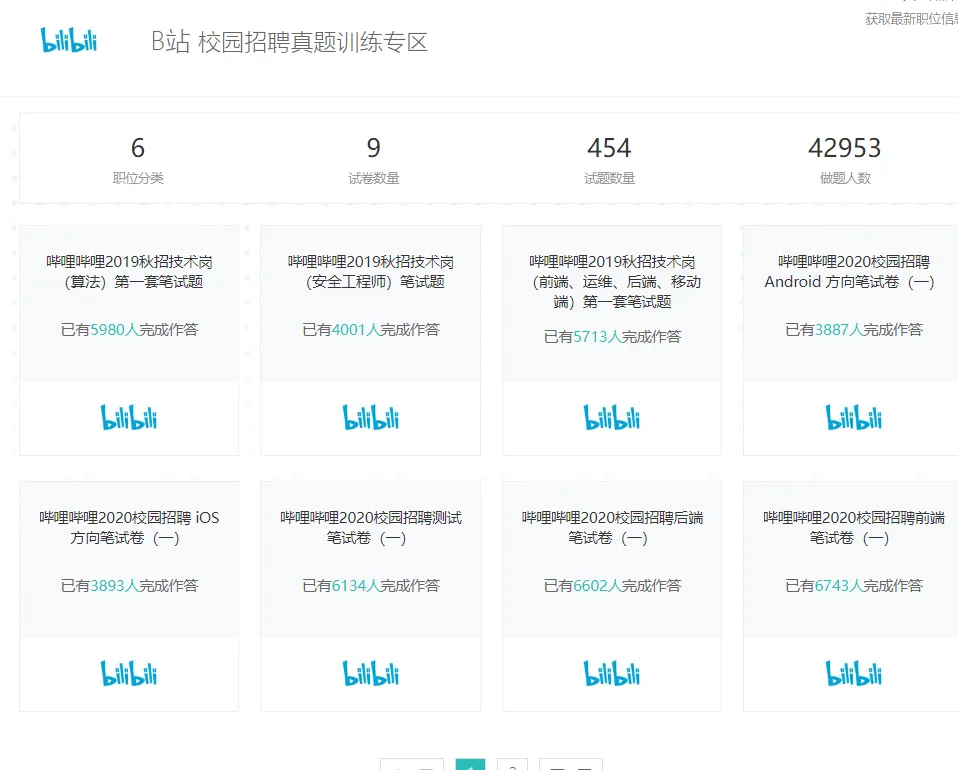
Task: Click bilibili logo on iOS 方向笔试卷 card
Action: (129, 673)
